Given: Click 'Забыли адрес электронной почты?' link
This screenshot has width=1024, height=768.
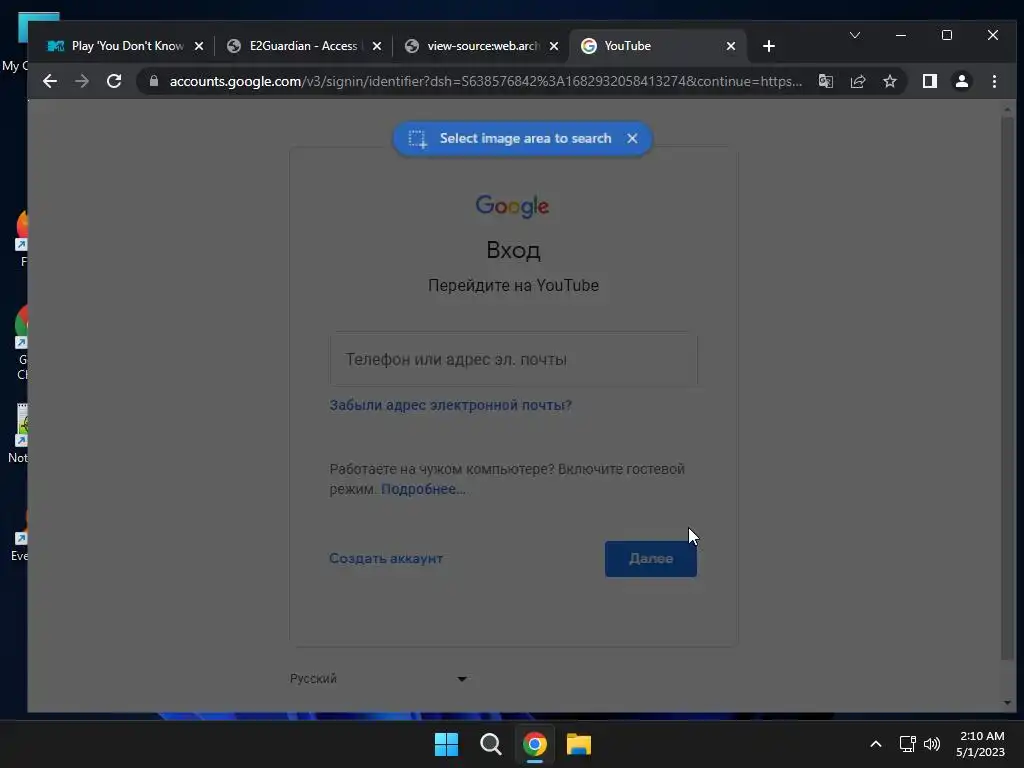Looking at the screenshot, I should [451, 405].
